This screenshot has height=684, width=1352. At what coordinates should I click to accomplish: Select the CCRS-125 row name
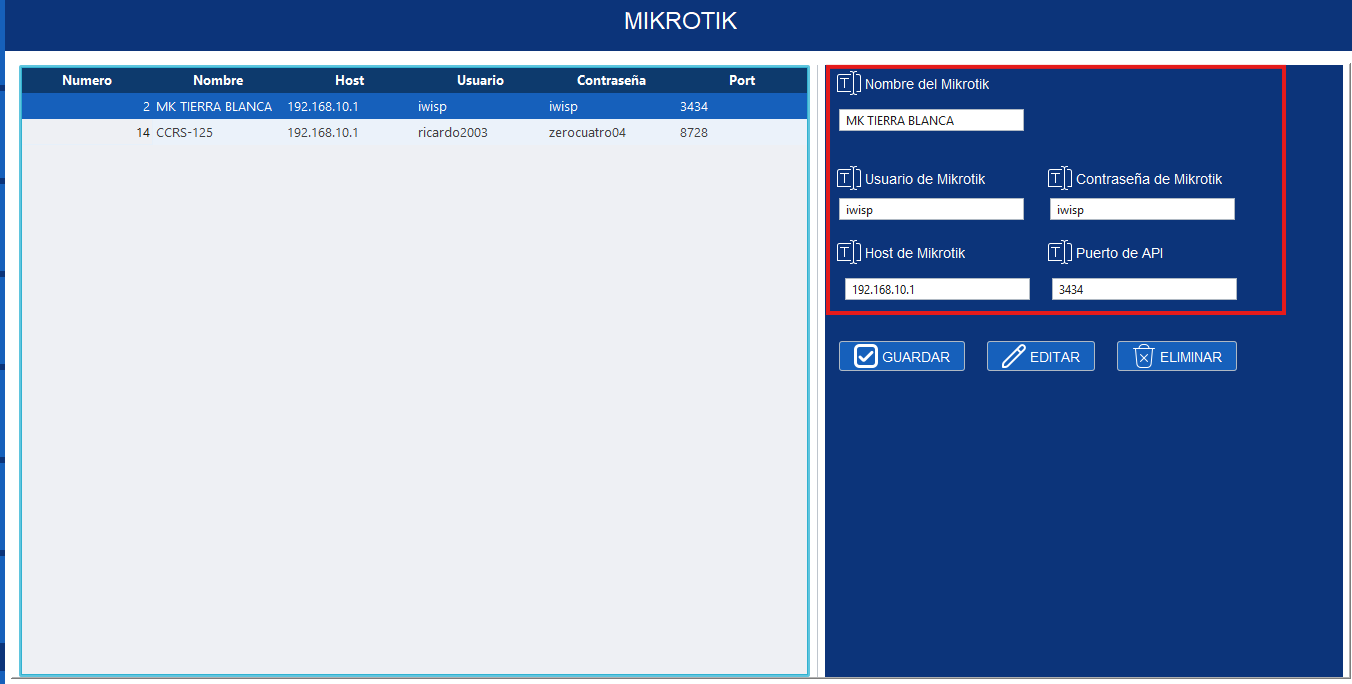click(x=185, y=132)
